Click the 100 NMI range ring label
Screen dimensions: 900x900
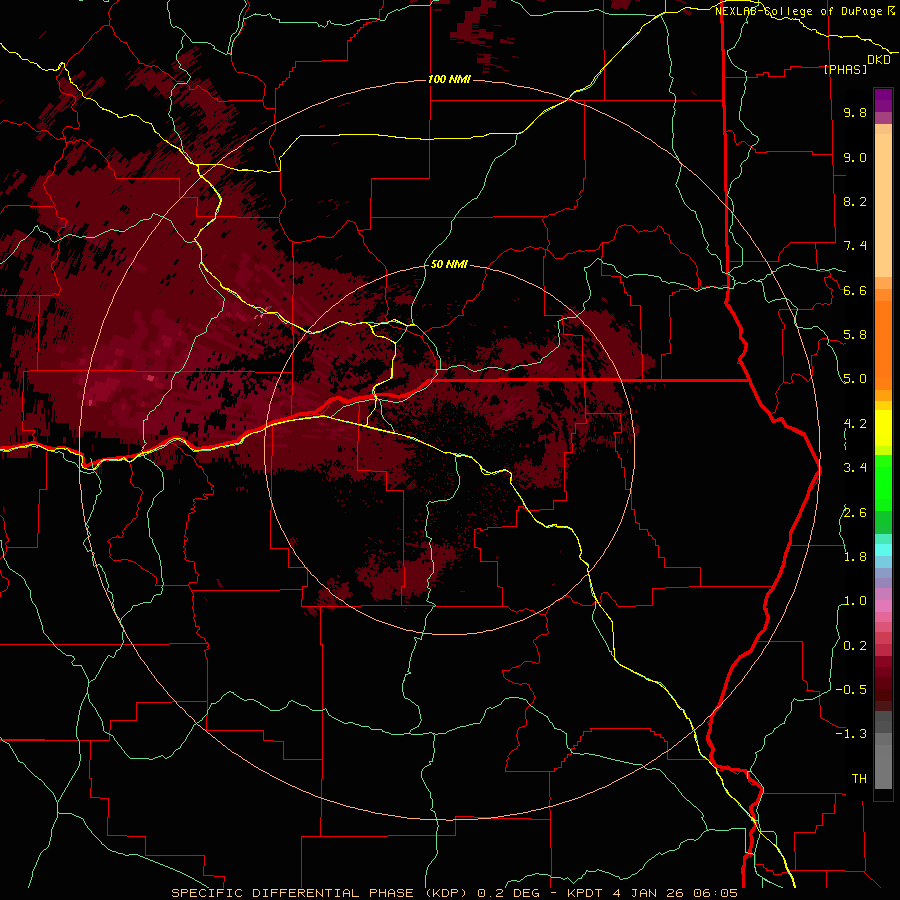point(449,79)
